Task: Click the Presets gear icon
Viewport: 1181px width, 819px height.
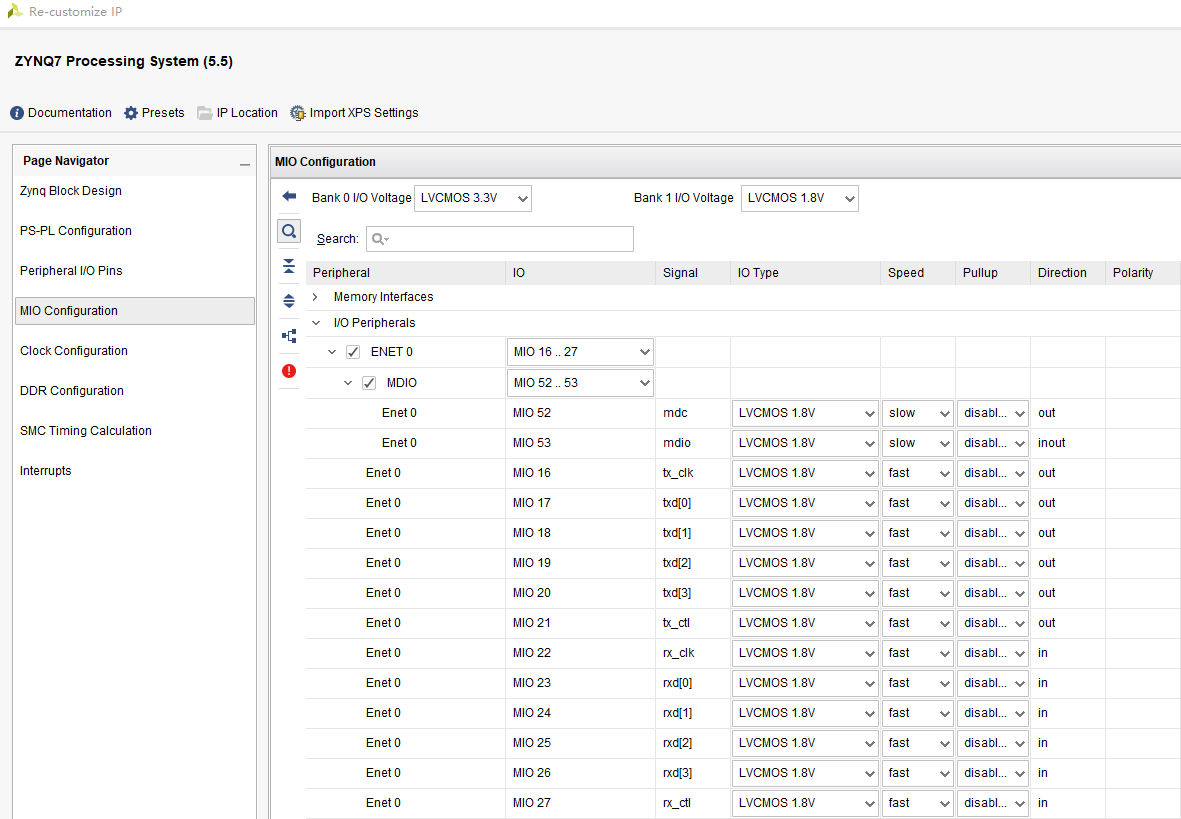Action: pos(131,113)
